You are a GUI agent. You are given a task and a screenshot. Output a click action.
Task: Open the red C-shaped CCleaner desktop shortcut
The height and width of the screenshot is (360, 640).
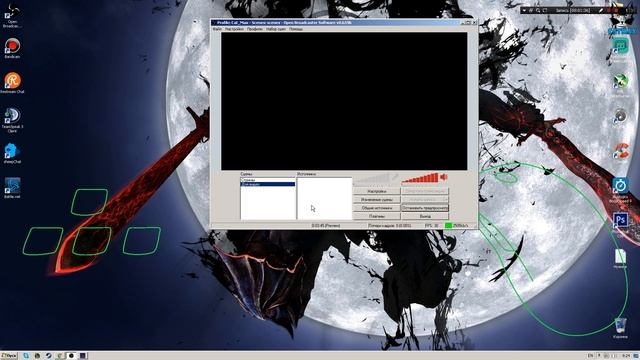(620, 151)
